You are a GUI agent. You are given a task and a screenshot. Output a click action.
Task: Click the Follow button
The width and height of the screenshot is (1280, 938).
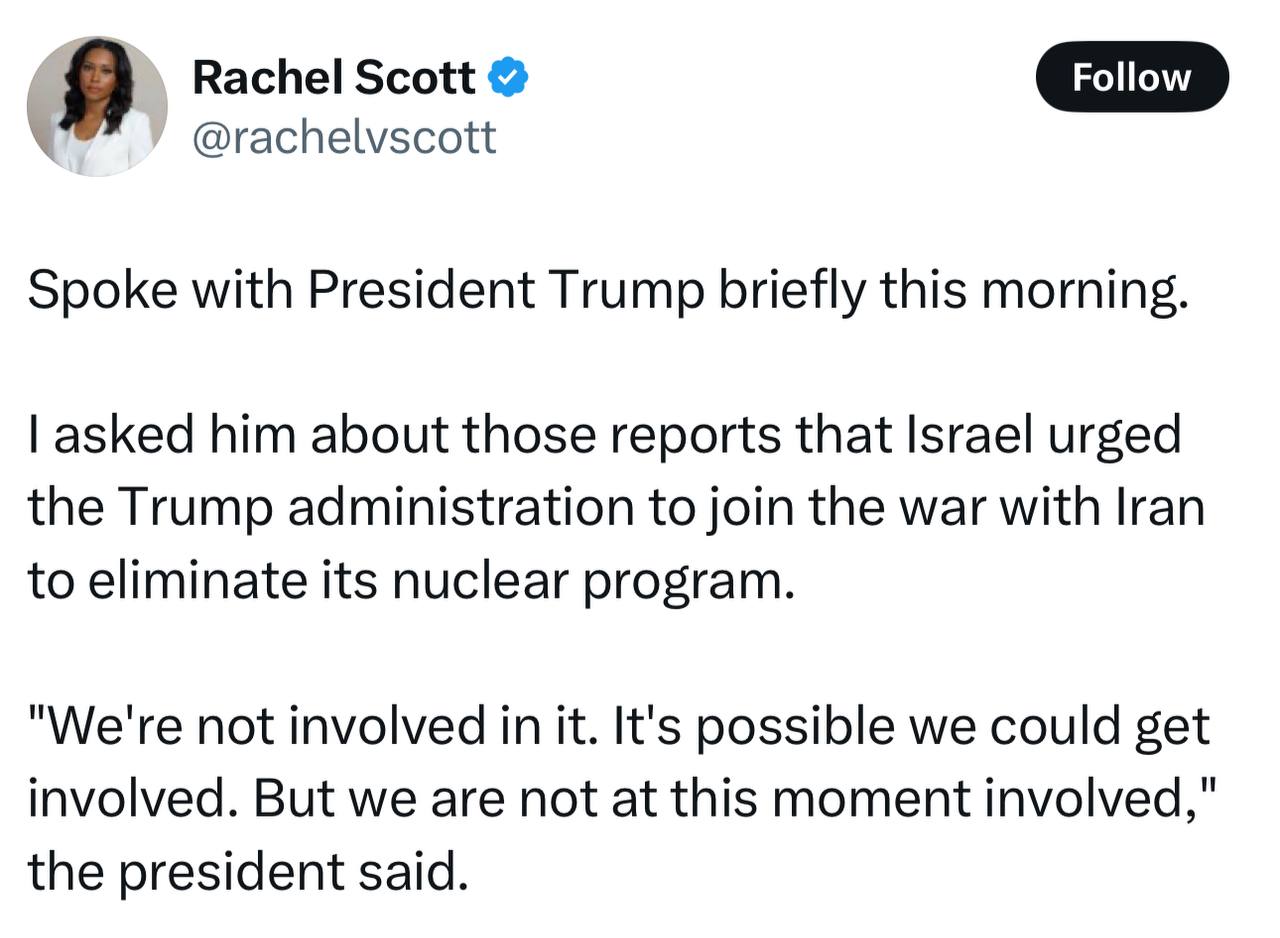(x=1131, y=77)
